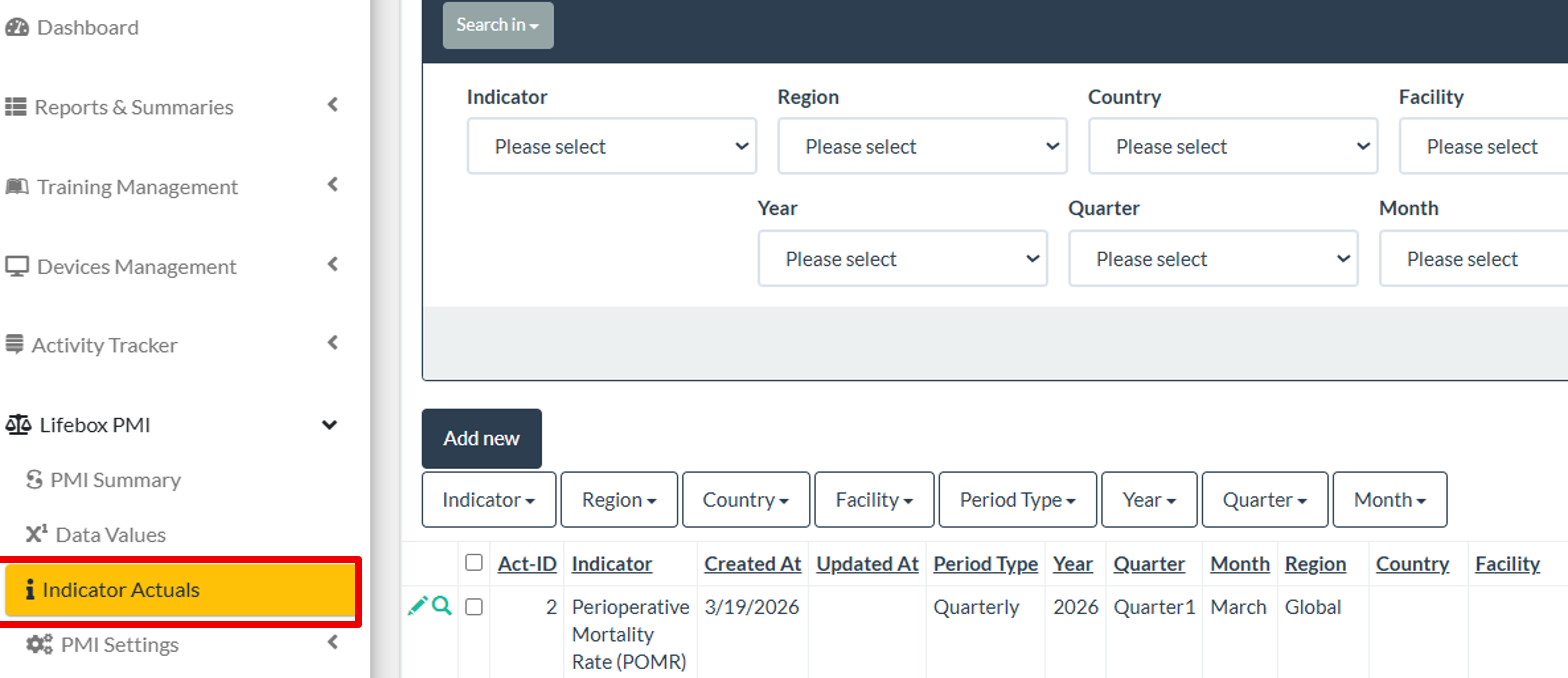Open the Quarter filter select box
Image resolution: width=1568 pixels, height=678 pixels.
[1213, 259]
